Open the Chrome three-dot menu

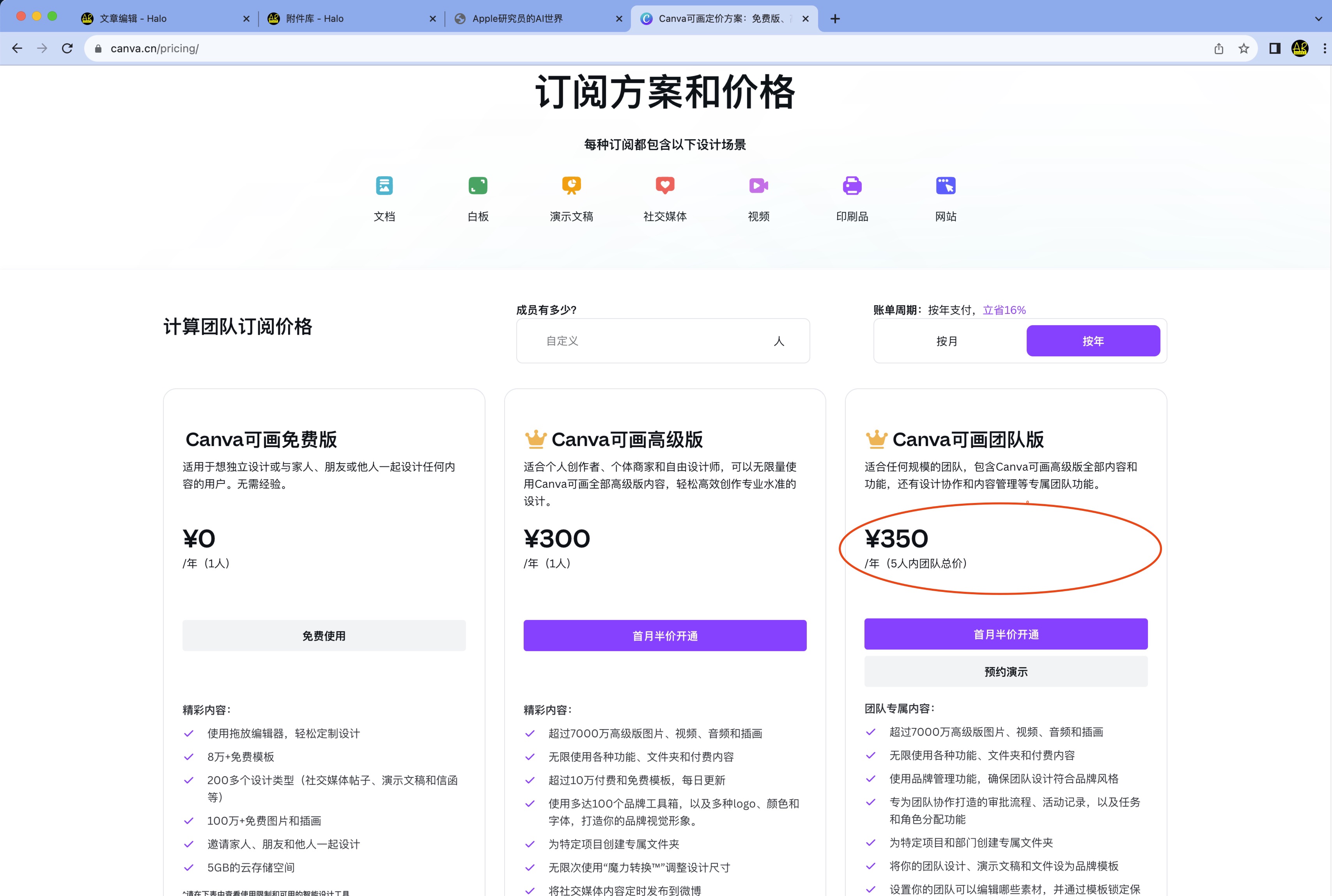coord(1325,49)
